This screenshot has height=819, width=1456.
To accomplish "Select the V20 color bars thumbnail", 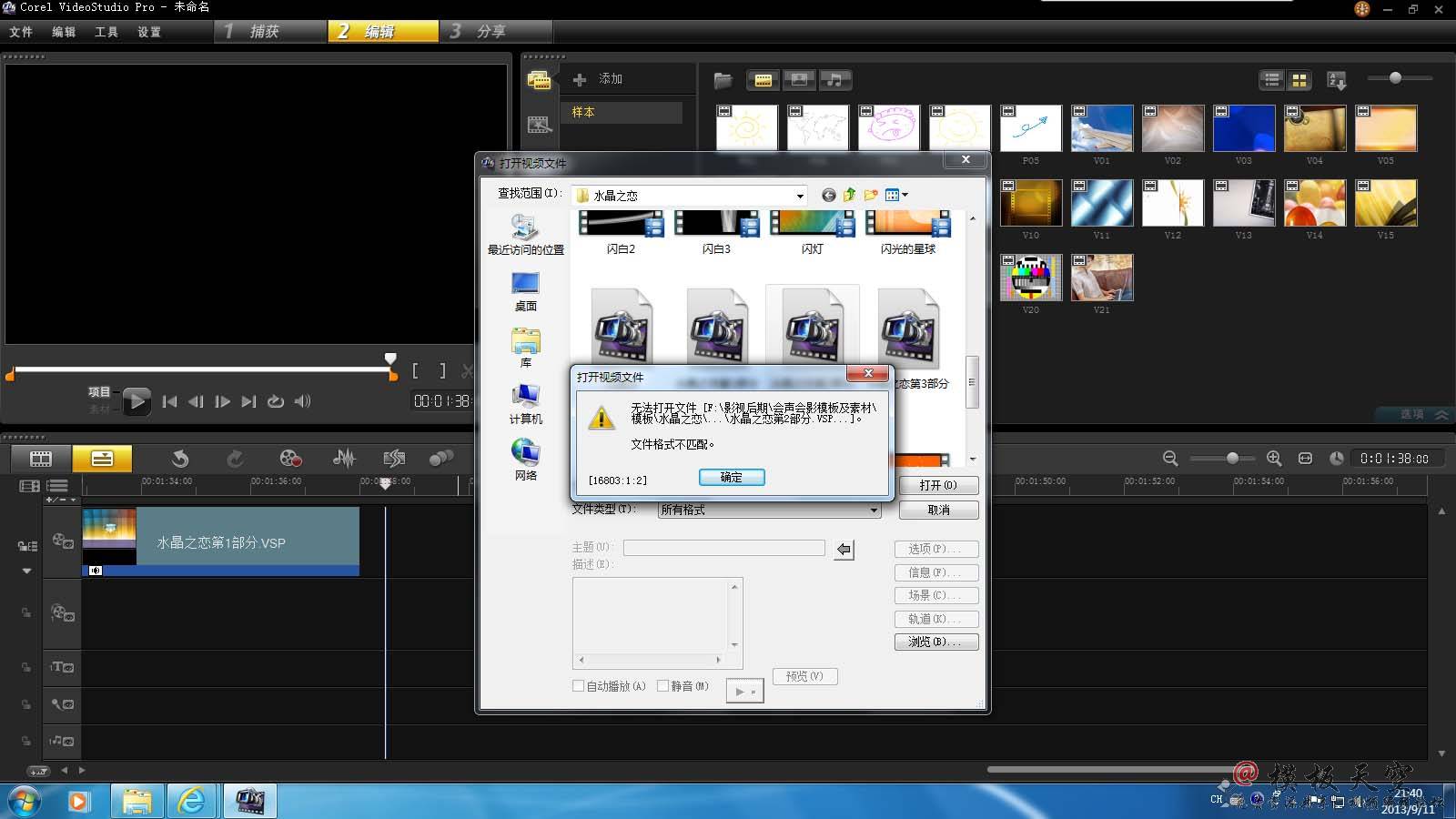I will pos(1031,278).
